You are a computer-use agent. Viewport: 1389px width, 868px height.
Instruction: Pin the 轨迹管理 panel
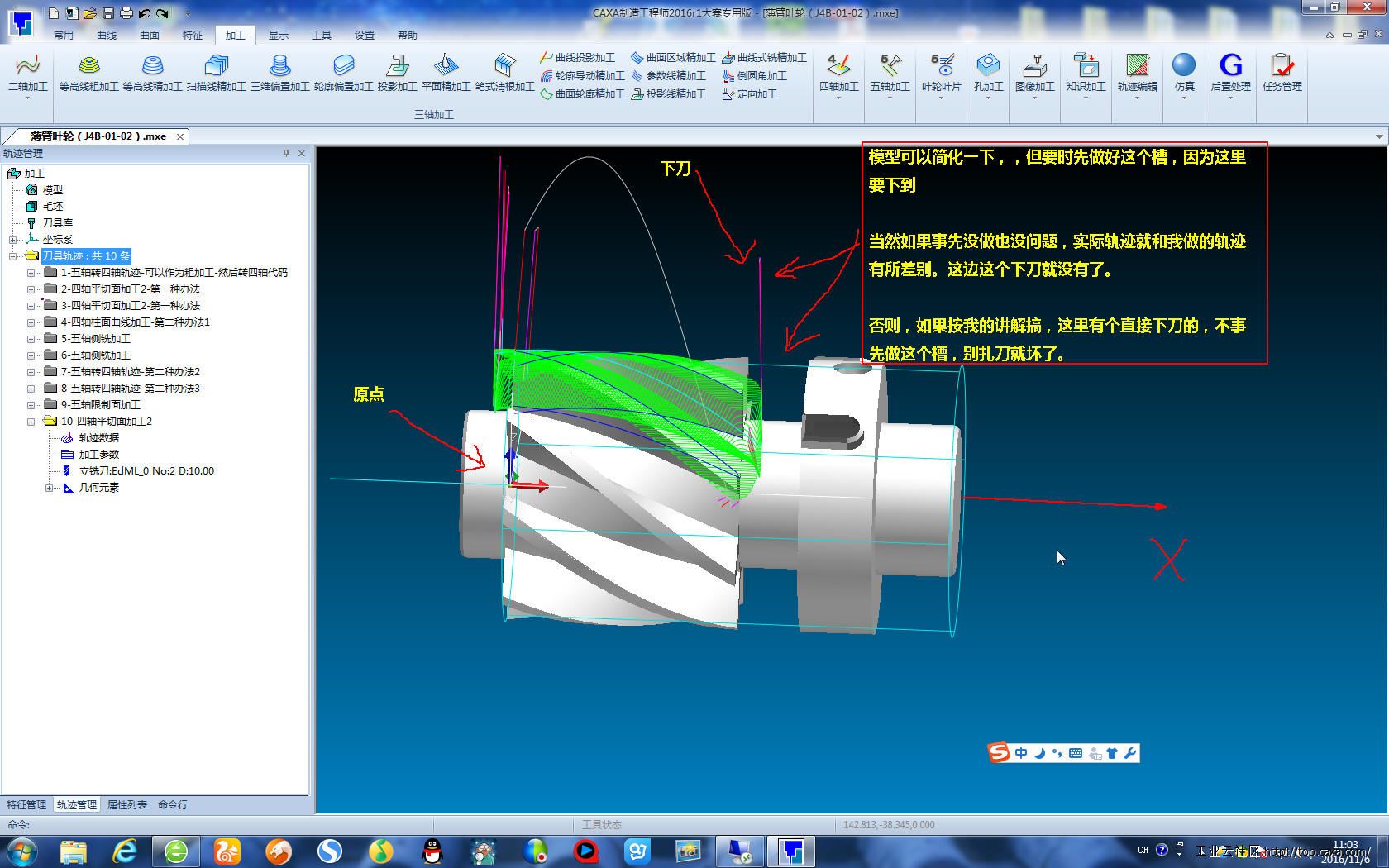[286, 153]
